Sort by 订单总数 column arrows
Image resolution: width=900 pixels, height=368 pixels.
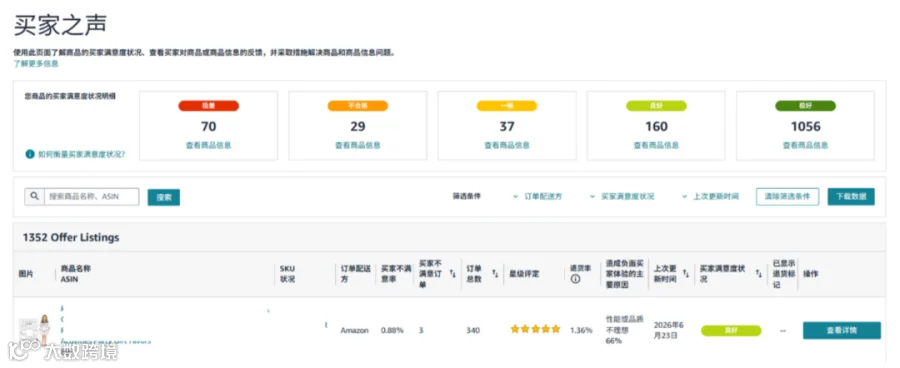(x=495, y=274)
